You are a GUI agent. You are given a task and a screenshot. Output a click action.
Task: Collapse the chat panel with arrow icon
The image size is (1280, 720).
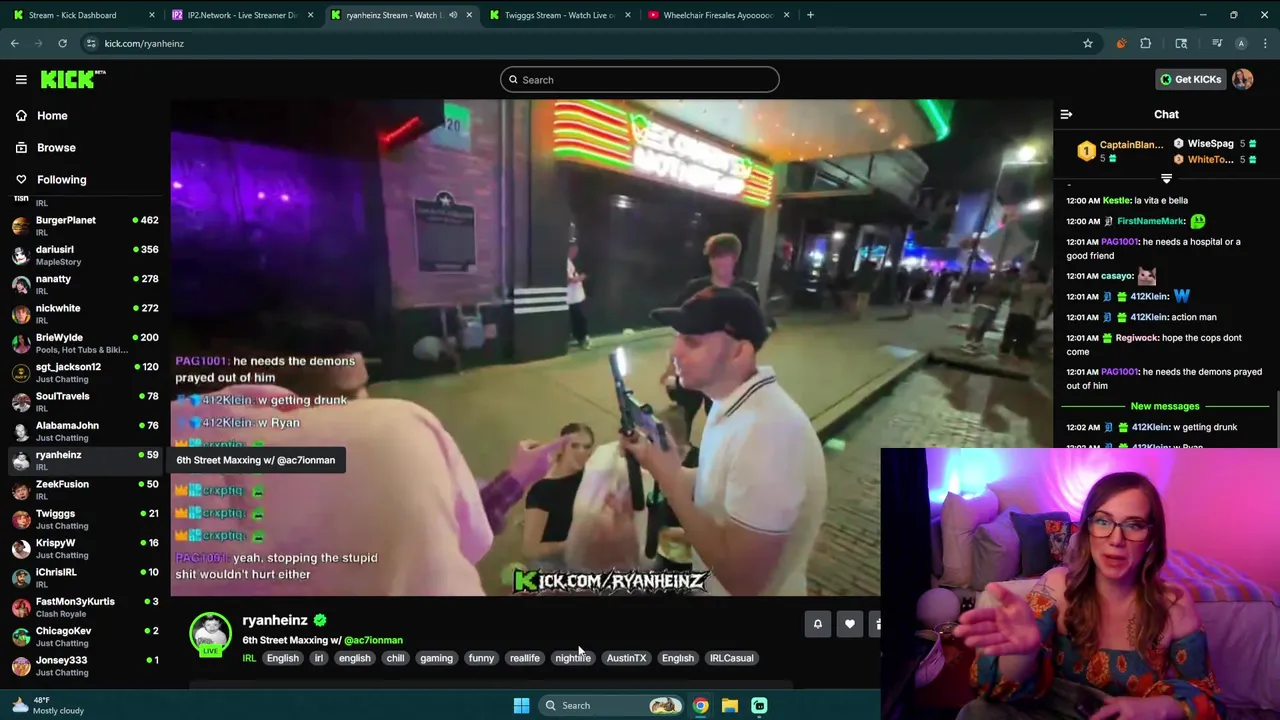1066,114
